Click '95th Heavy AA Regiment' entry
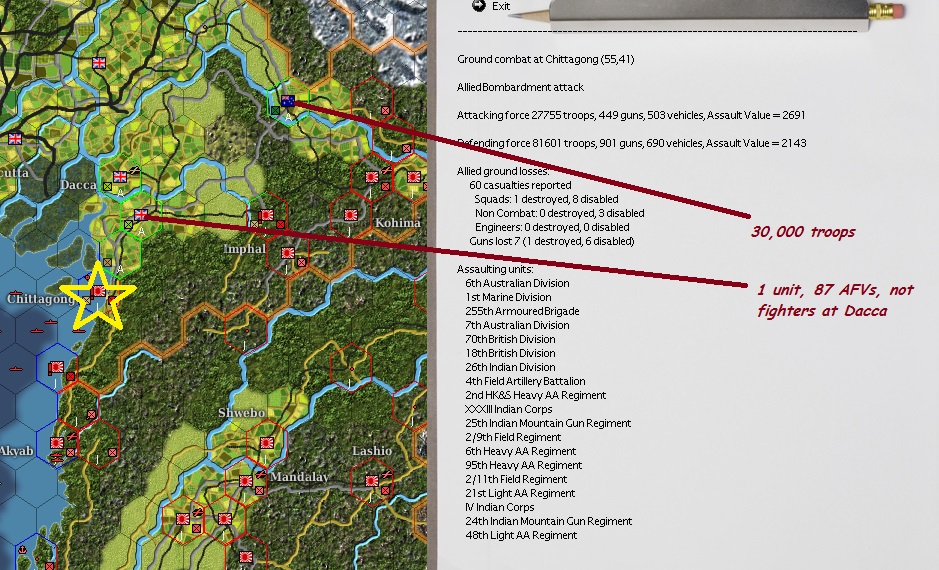Screen dimensions: 939x570 [x=523, y=465]
